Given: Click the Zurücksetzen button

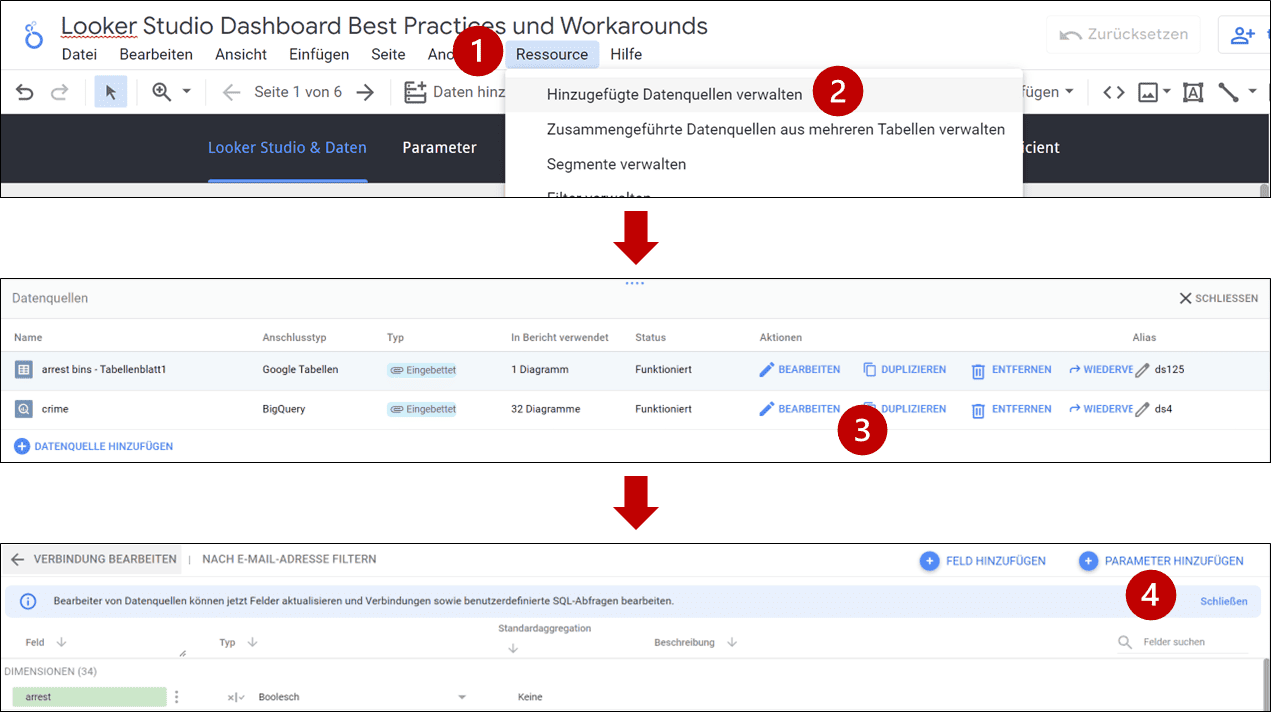Looking at the screenshot, I should point(1124,34).
